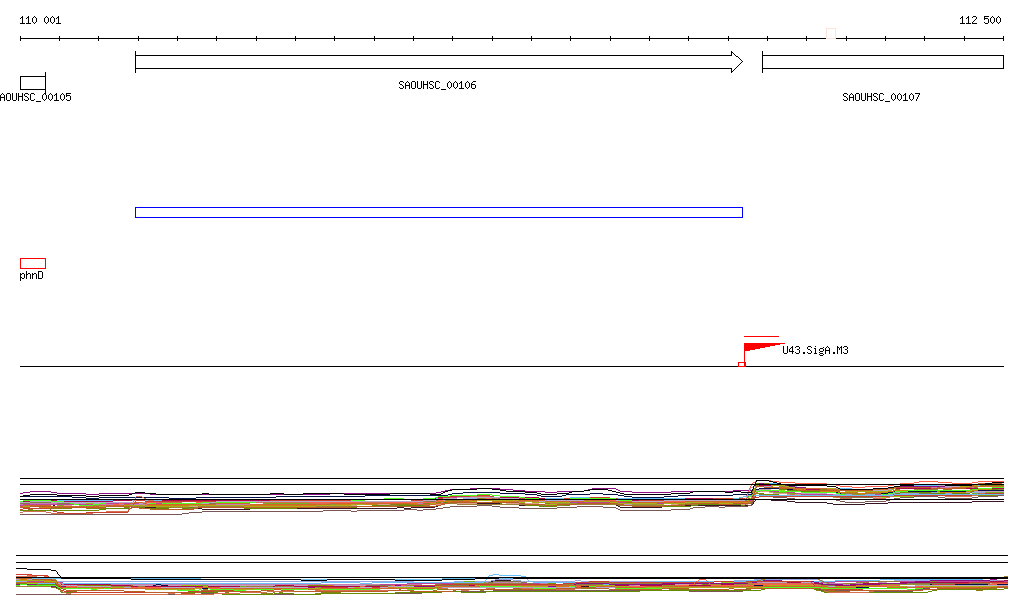The image size is (1024, 611).
Task: Click the U43.SigA.M3 label
Action: tap(815, 351)
